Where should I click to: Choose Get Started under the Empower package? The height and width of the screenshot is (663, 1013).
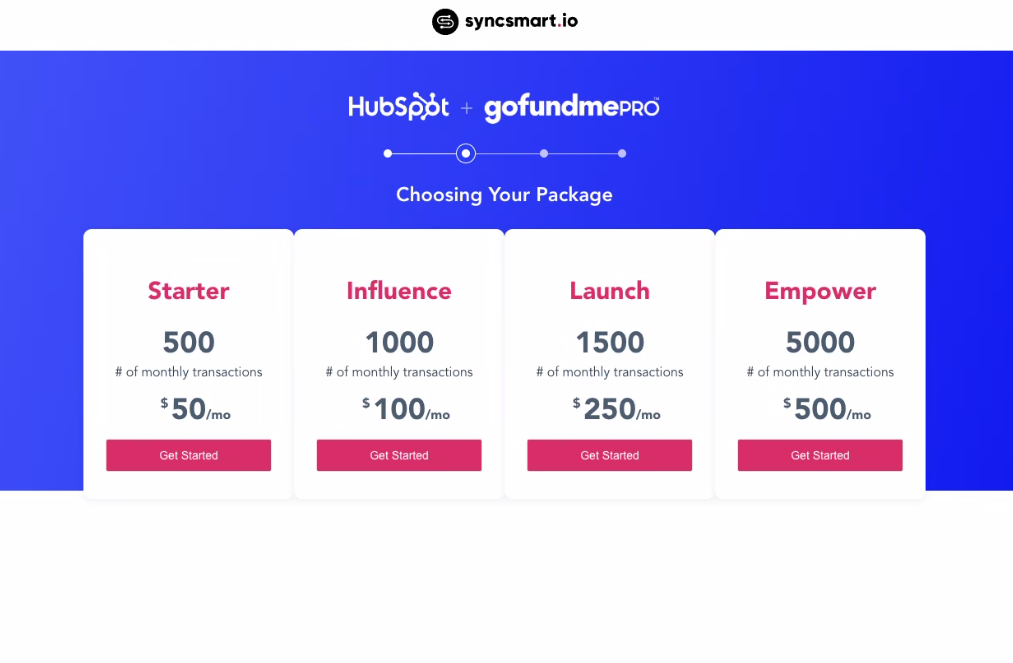pyautogui.click(x=820, y=455)
